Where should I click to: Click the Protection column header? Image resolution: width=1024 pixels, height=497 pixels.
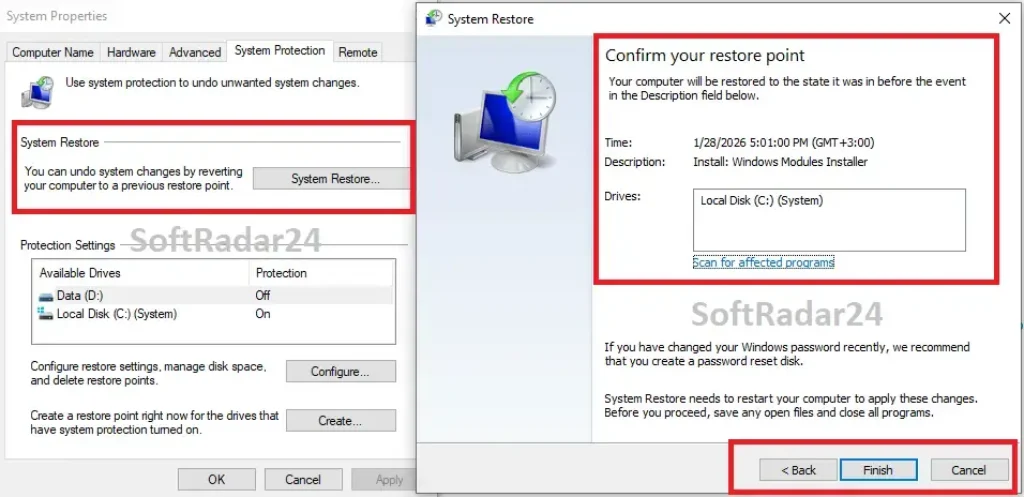(321, 273)
